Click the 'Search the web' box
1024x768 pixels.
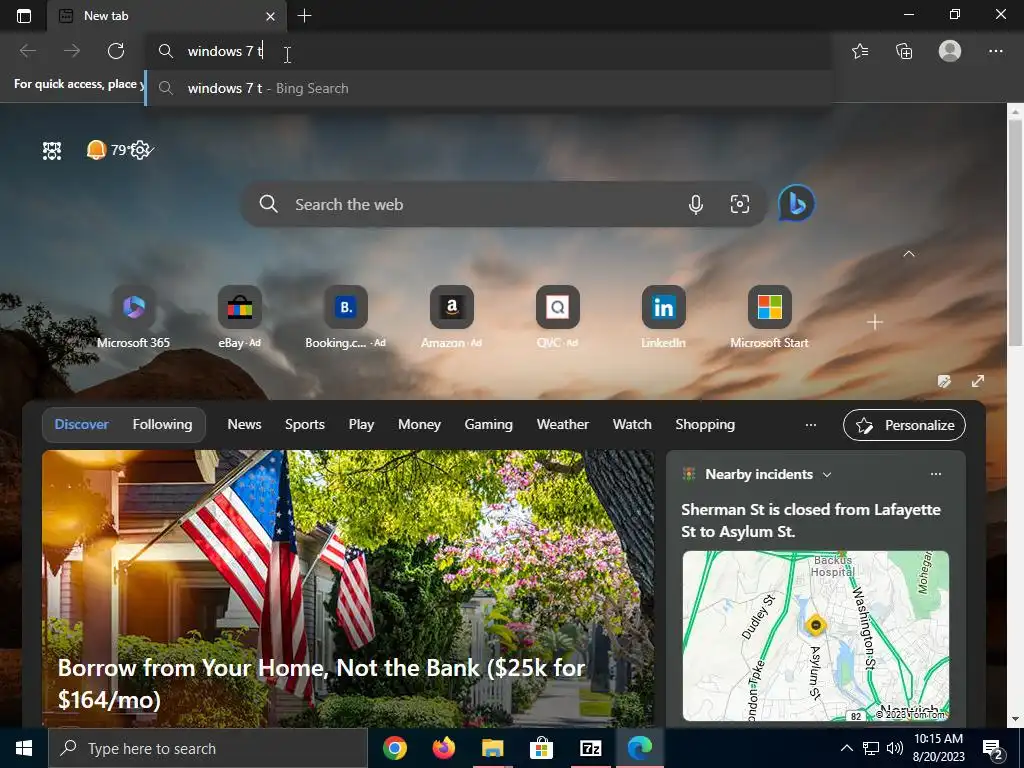(504, 204)
